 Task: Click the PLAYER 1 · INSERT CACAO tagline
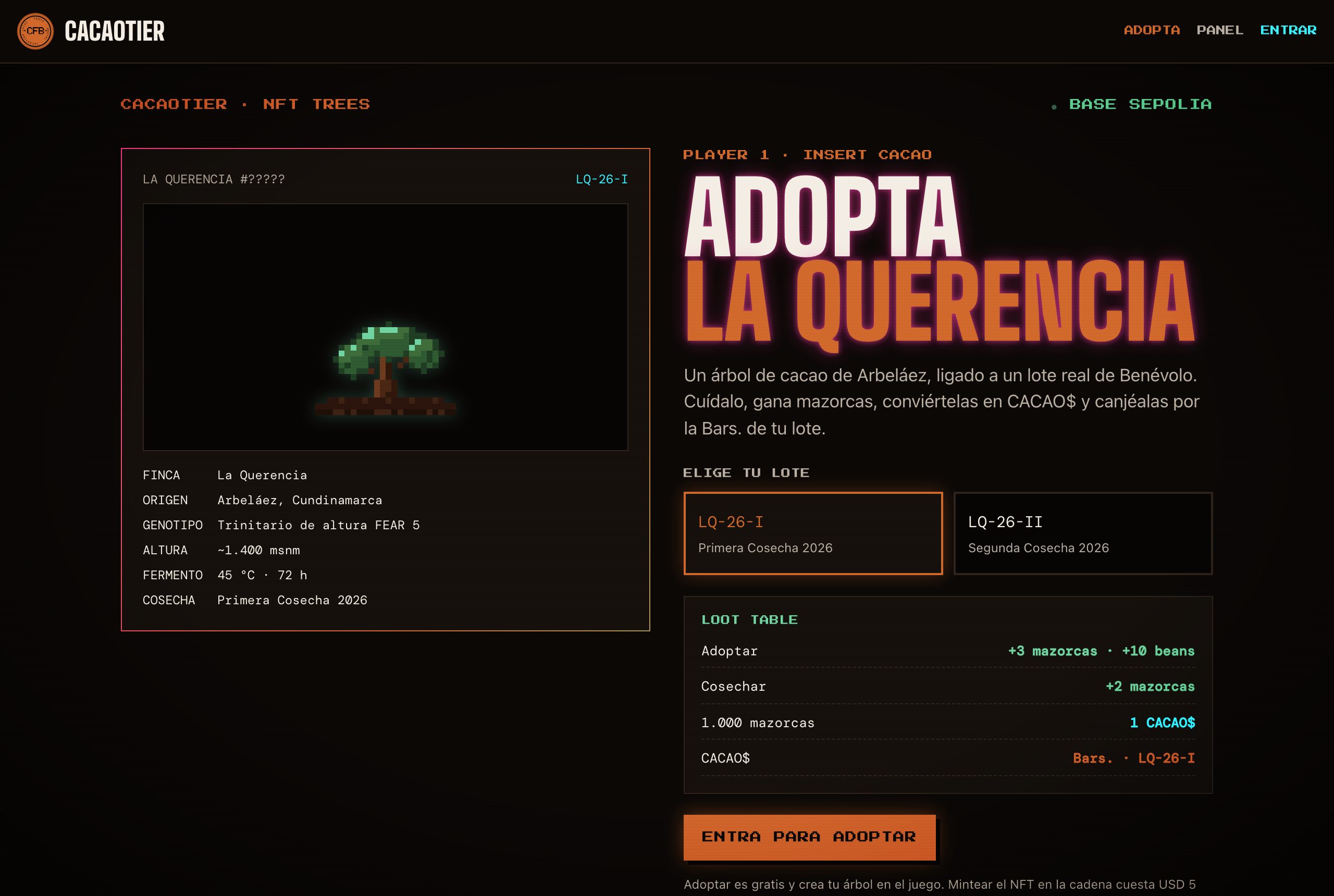click(808, 155)
